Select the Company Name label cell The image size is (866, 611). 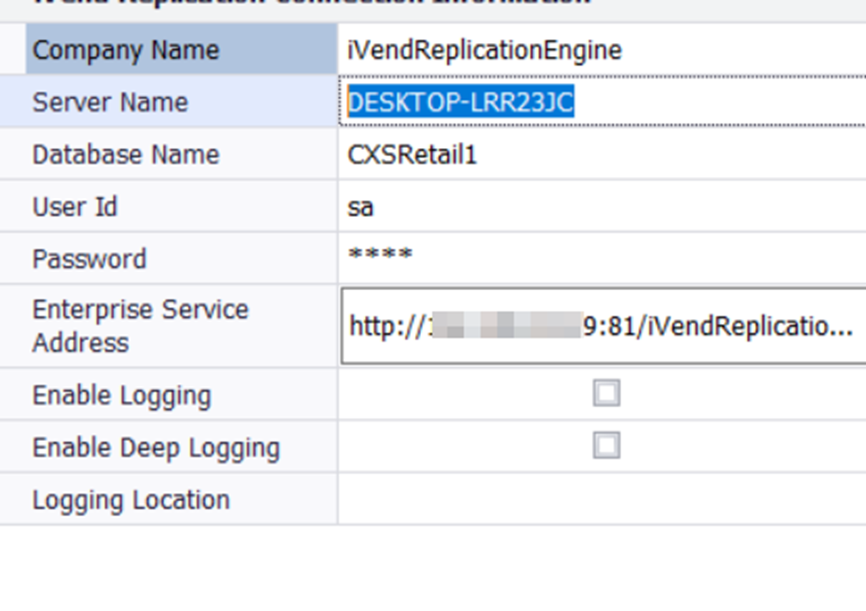pos(182,50)
